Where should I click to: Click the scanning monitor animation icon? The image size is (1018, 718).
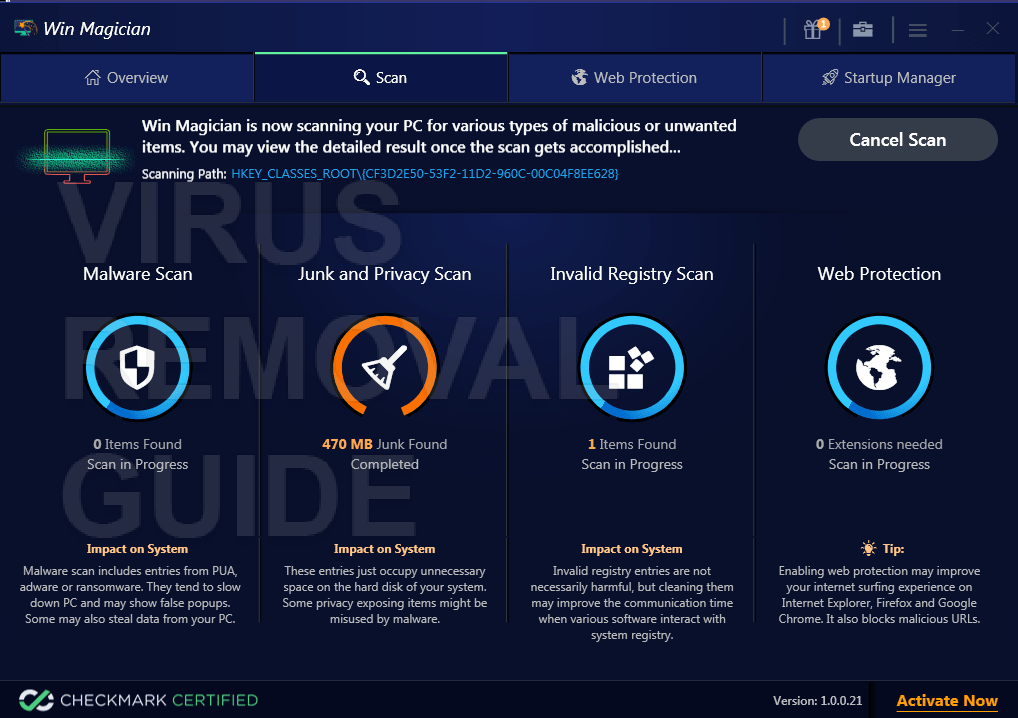(x=77, y=156)
